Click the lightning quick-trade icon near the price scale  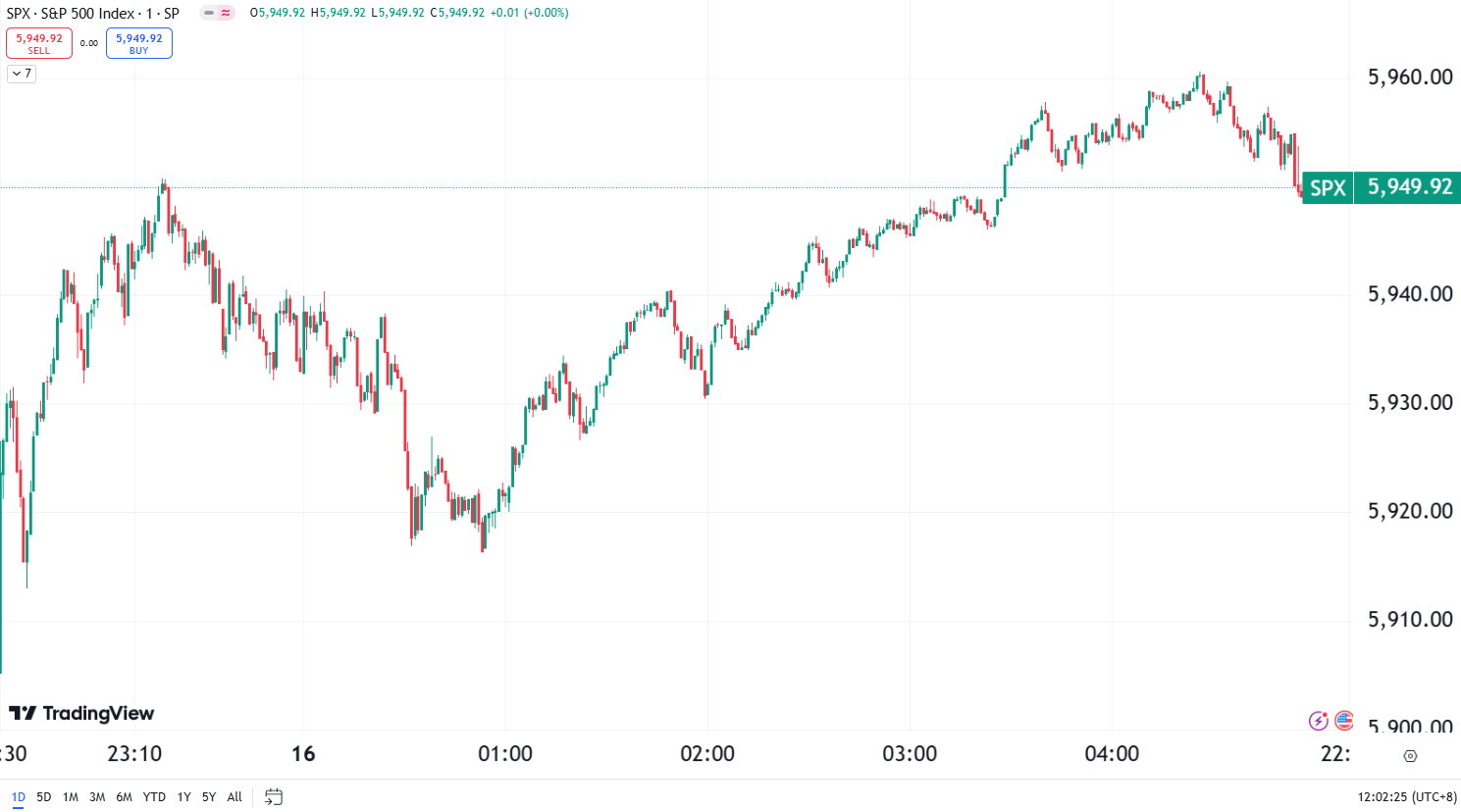pos(1317,723)
